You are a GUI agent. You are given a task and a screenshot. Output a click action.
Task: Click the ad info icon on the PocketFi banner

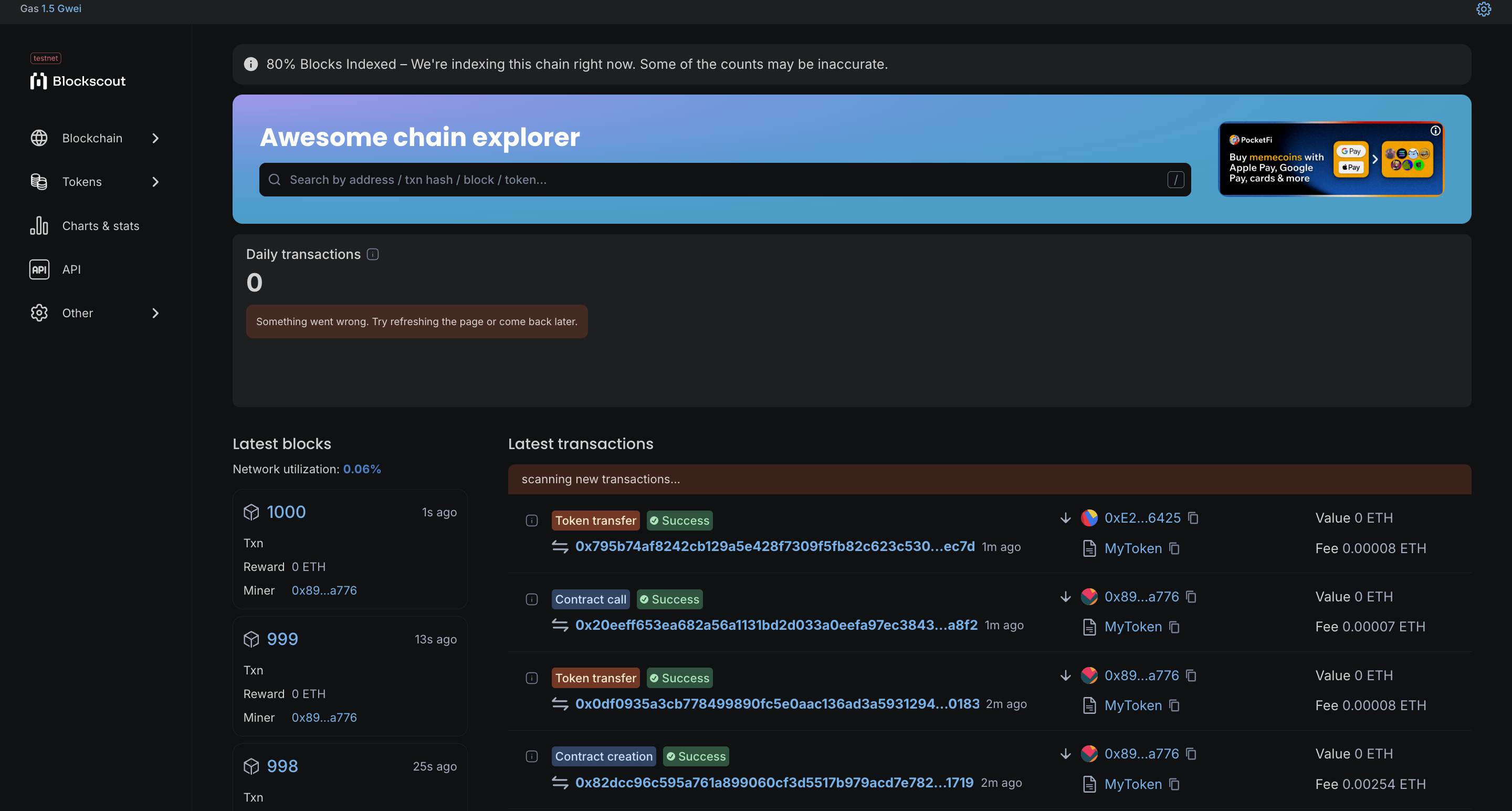click(1435, 131)
